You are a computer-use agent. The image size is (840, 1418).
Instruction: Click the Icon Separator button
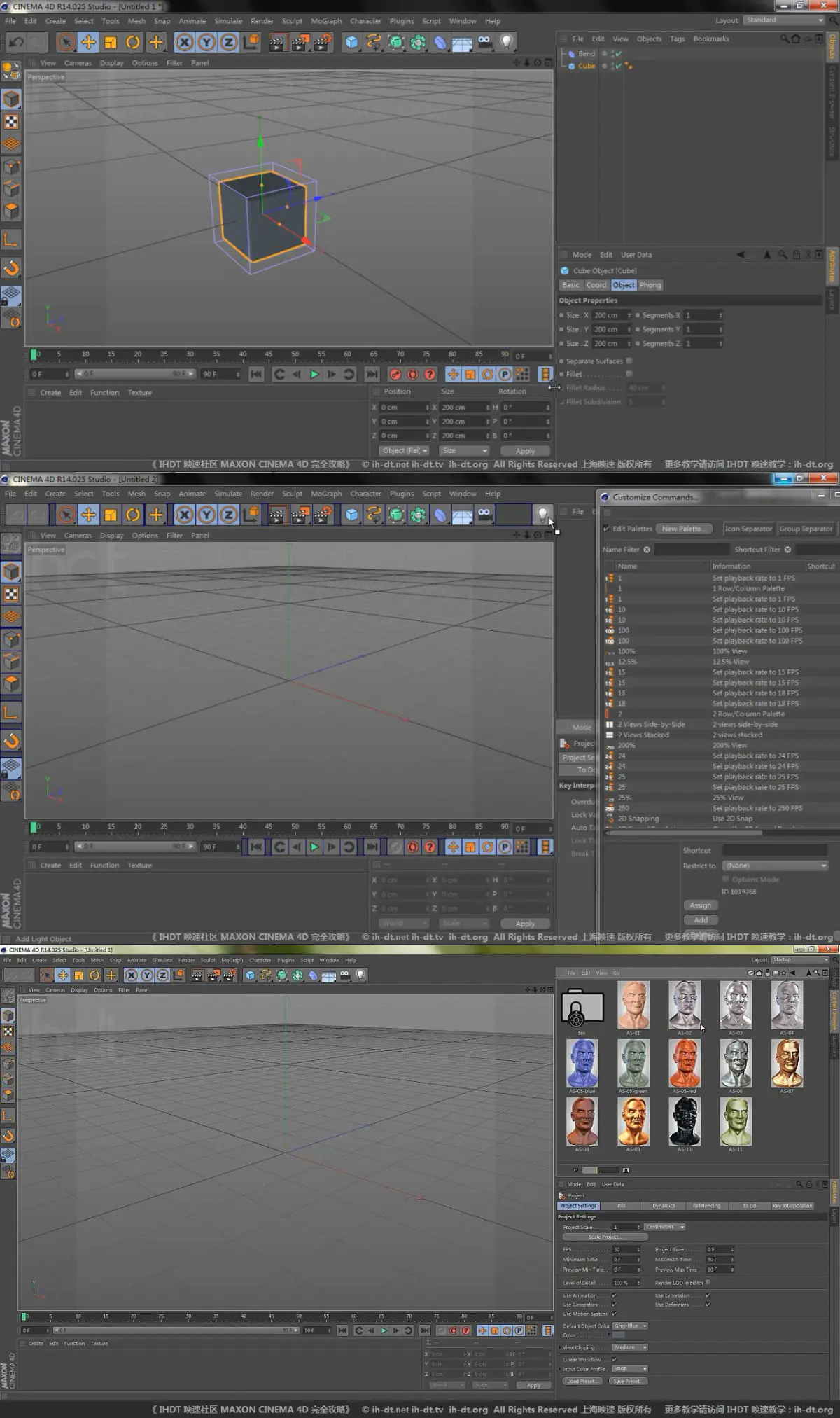click(748, 529)
